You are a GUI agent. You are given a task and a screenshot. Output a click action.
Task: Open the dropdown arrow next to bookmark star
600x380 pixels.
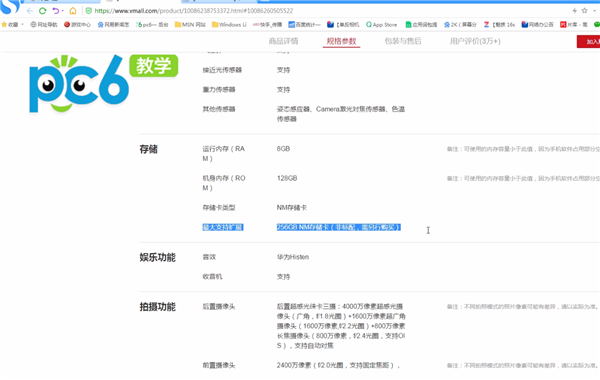(x=595, y=11)
